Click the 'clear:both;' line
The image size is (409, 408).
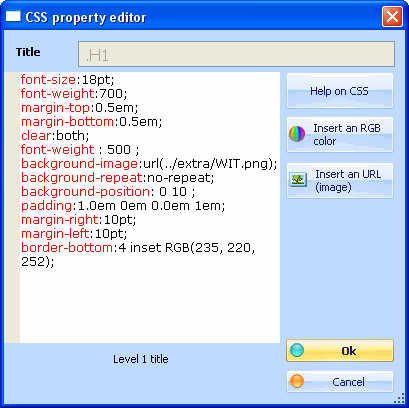coord(55,136)
